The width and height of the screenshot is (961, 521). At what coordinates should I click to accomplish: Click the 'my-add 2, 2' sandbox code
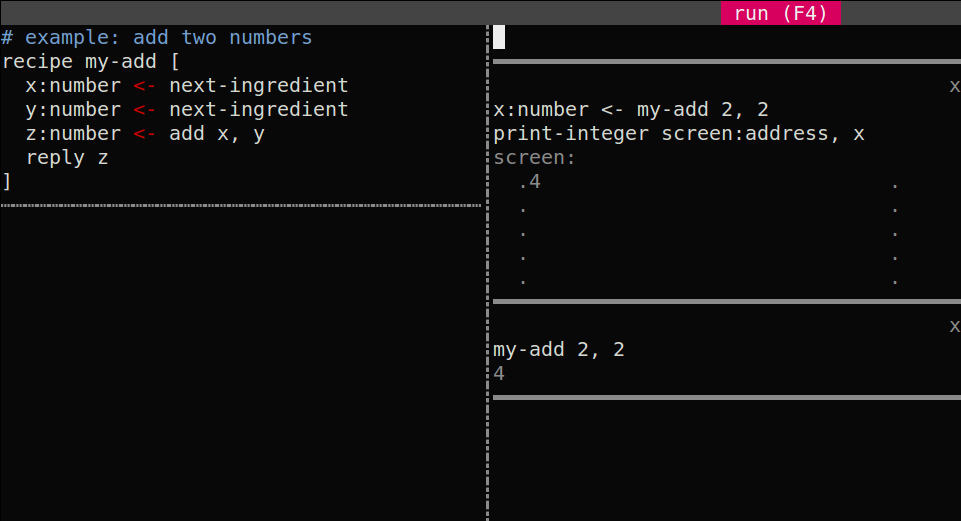coord(559,349)
